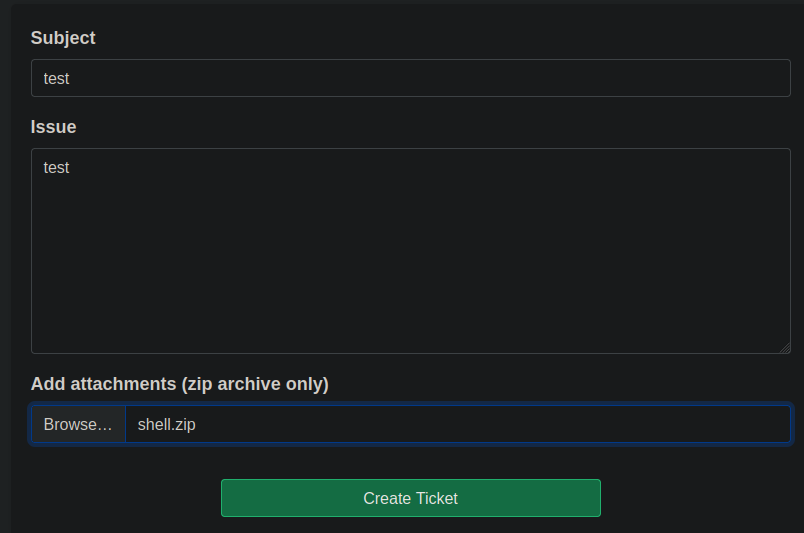Open file picker with Browse button
This screenshot has height=533, width=804.
(x=78, y=424)
